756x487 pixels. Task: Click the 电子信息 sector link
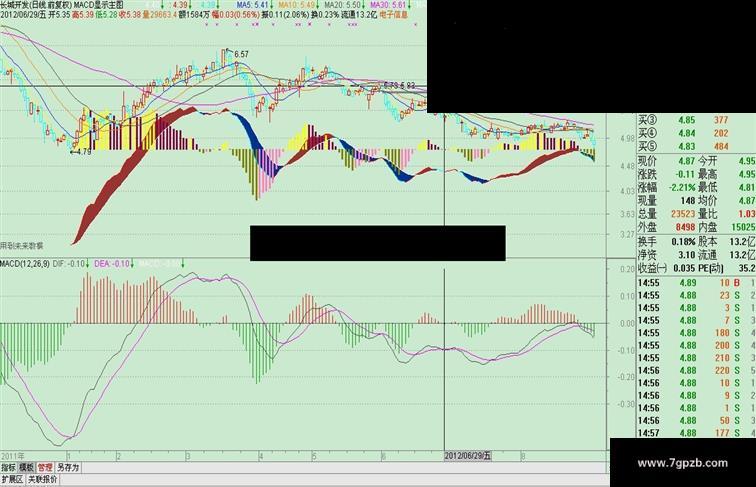[393, 15]
